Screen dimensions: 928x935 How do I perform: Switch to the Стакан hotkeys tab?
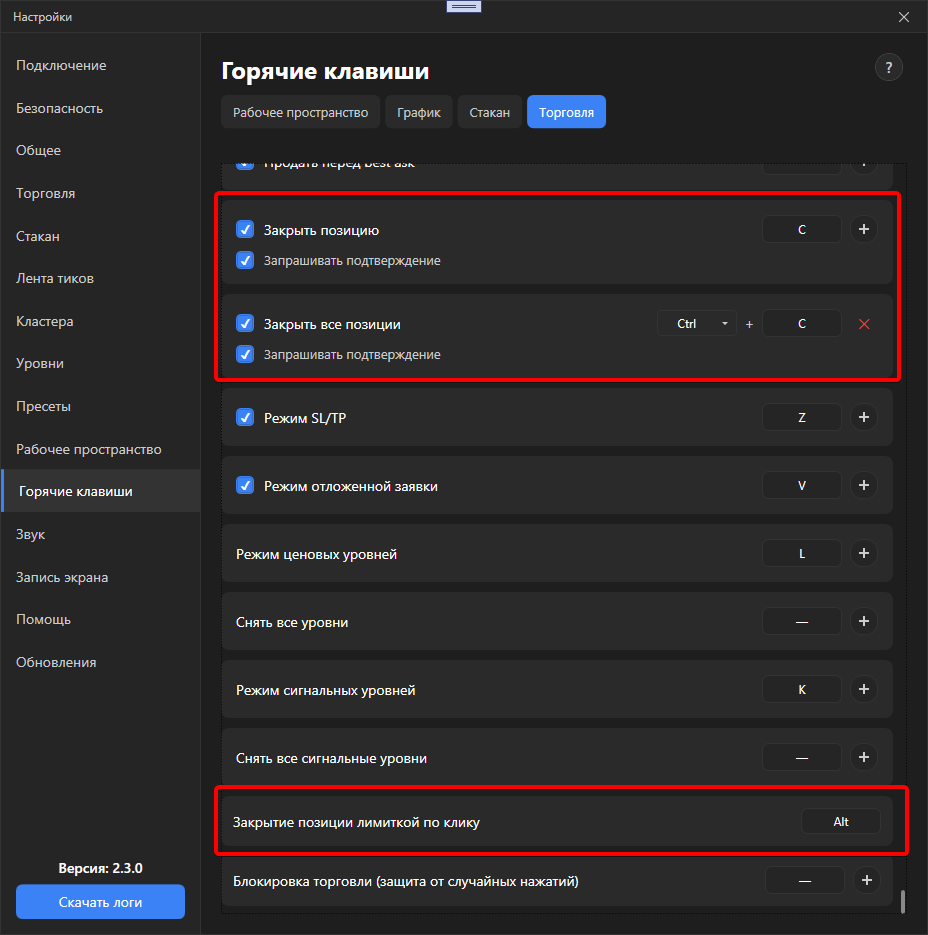point(490,112)
